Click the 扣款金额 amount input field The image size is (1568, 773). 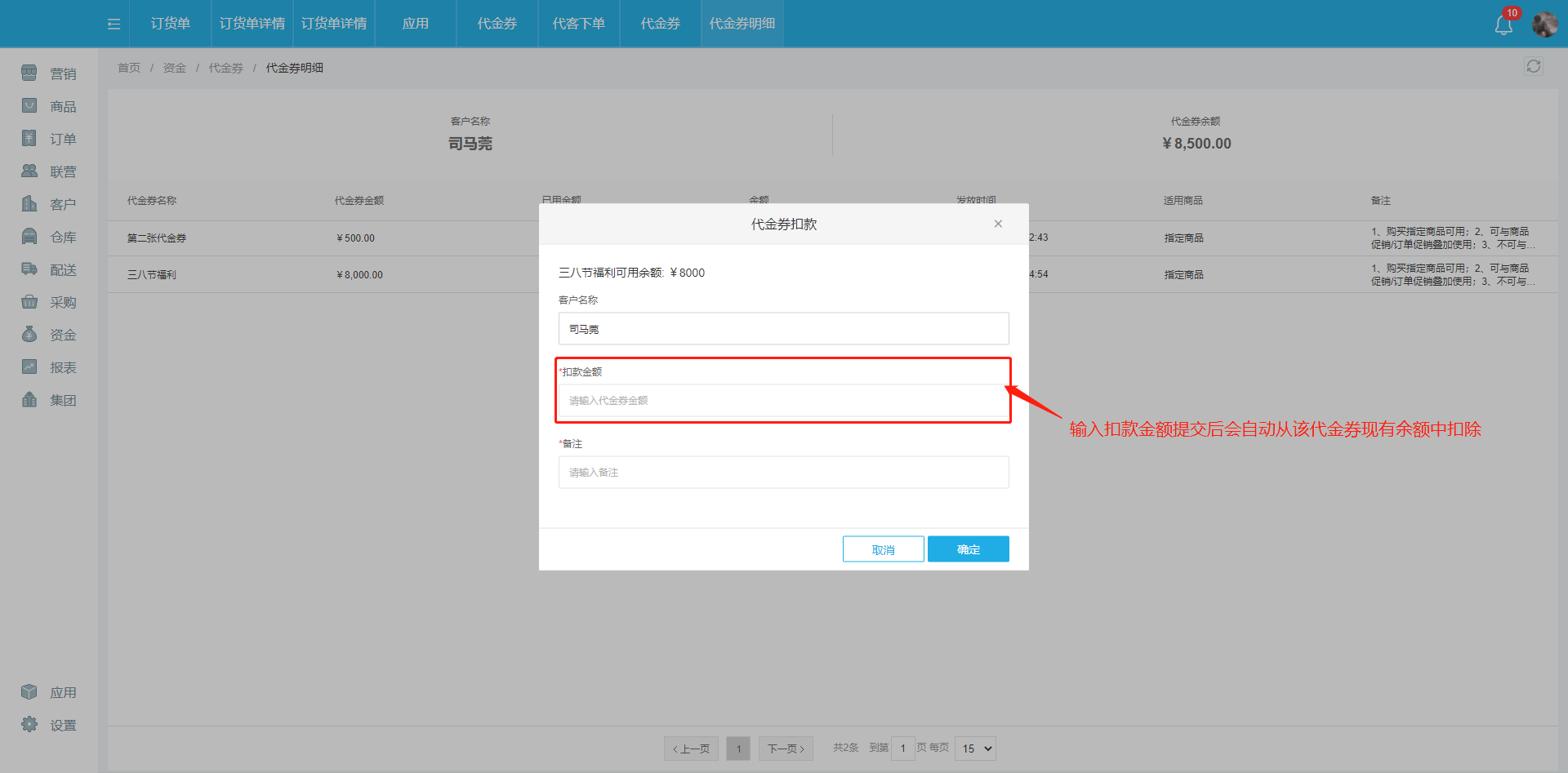click(x=782, y=400)
